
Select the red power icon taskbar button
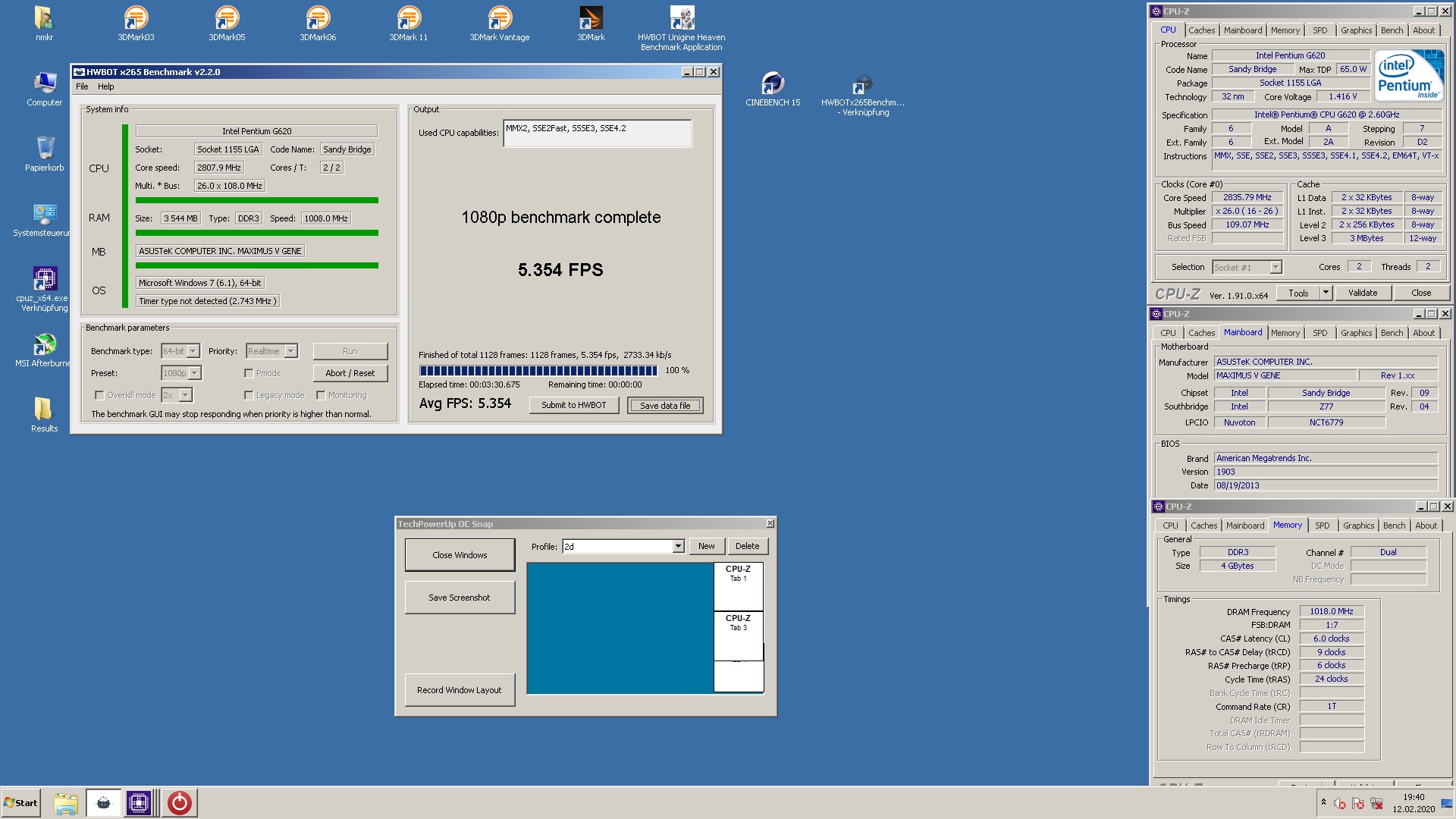180,803
